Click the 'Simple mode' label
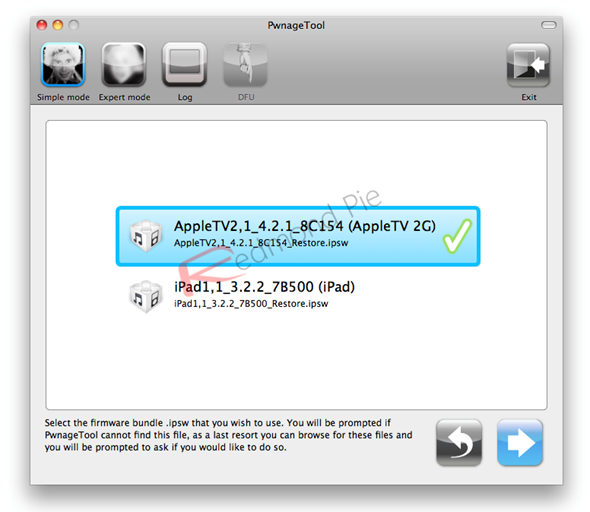Viewport: 590px width, 512px height. pyautogui.click(x=63, y=97)
